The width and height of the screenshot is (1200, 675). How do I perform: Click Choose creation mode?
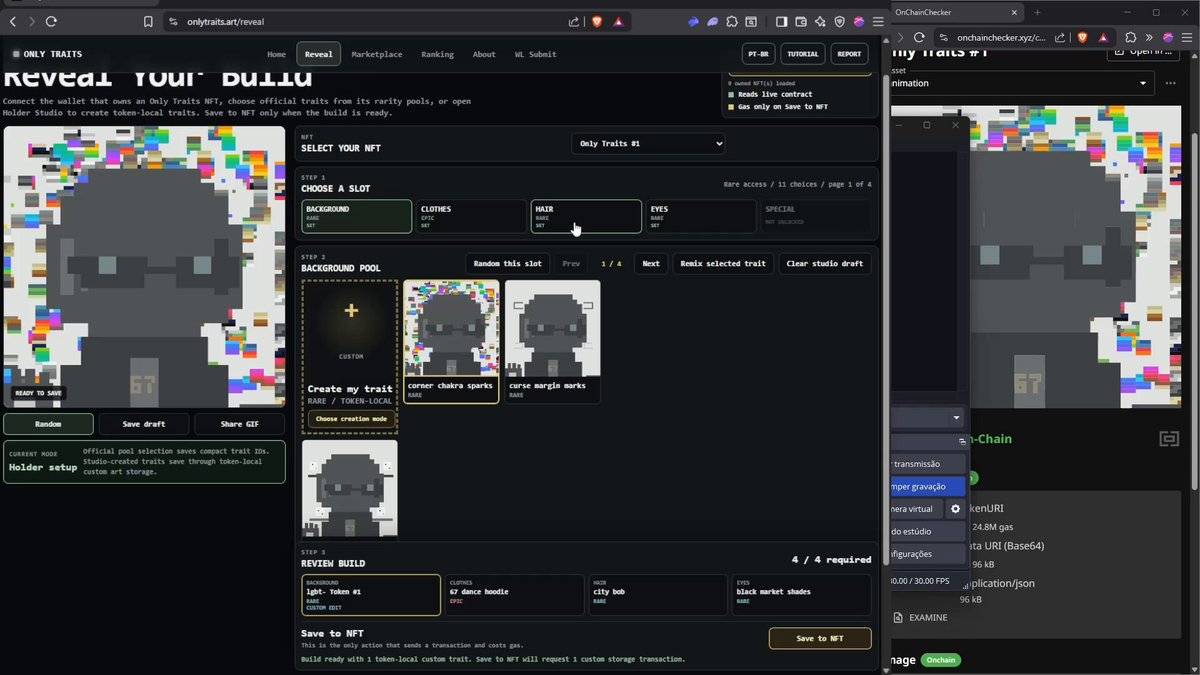(x=350, y=419)
